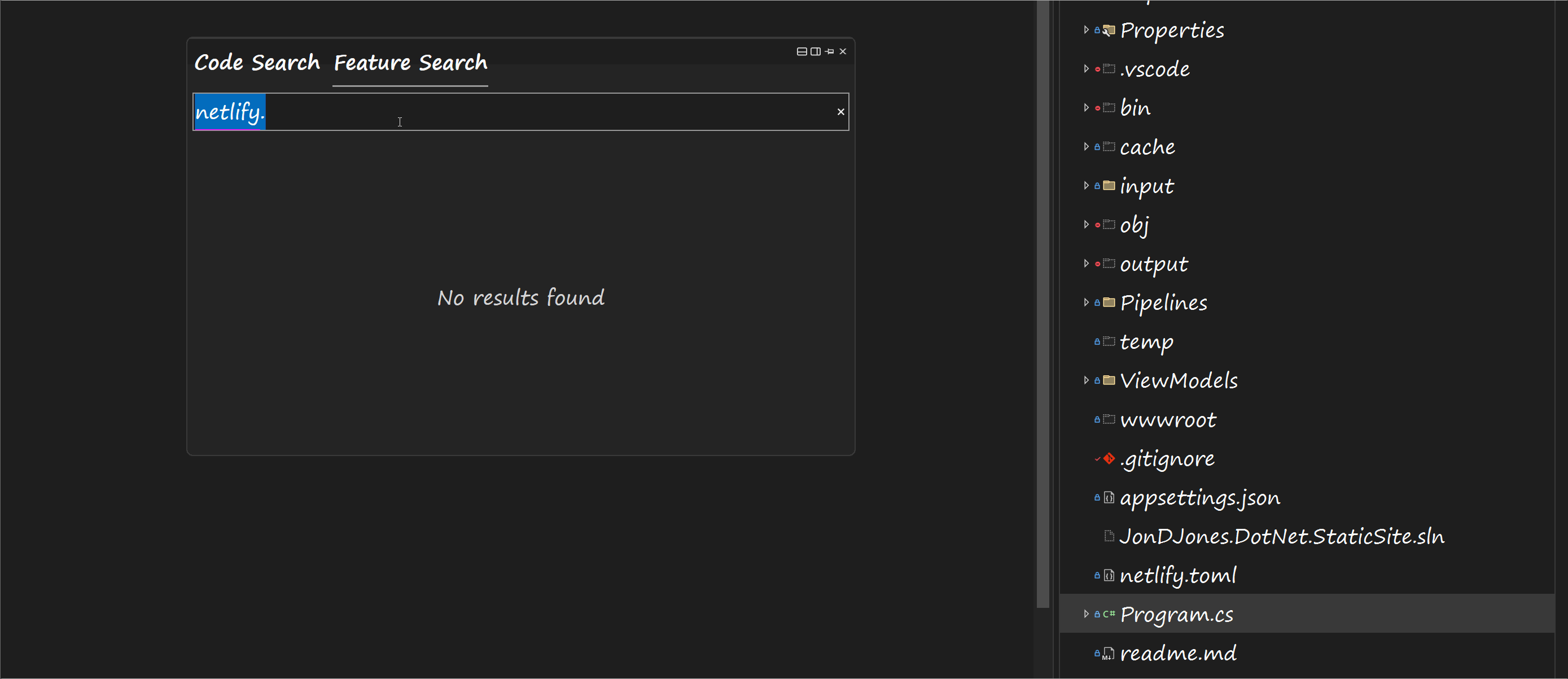The width and height of the screenshot is (1568, 679).
Task: Close the search dialog
Action: [x=843, y=52]
